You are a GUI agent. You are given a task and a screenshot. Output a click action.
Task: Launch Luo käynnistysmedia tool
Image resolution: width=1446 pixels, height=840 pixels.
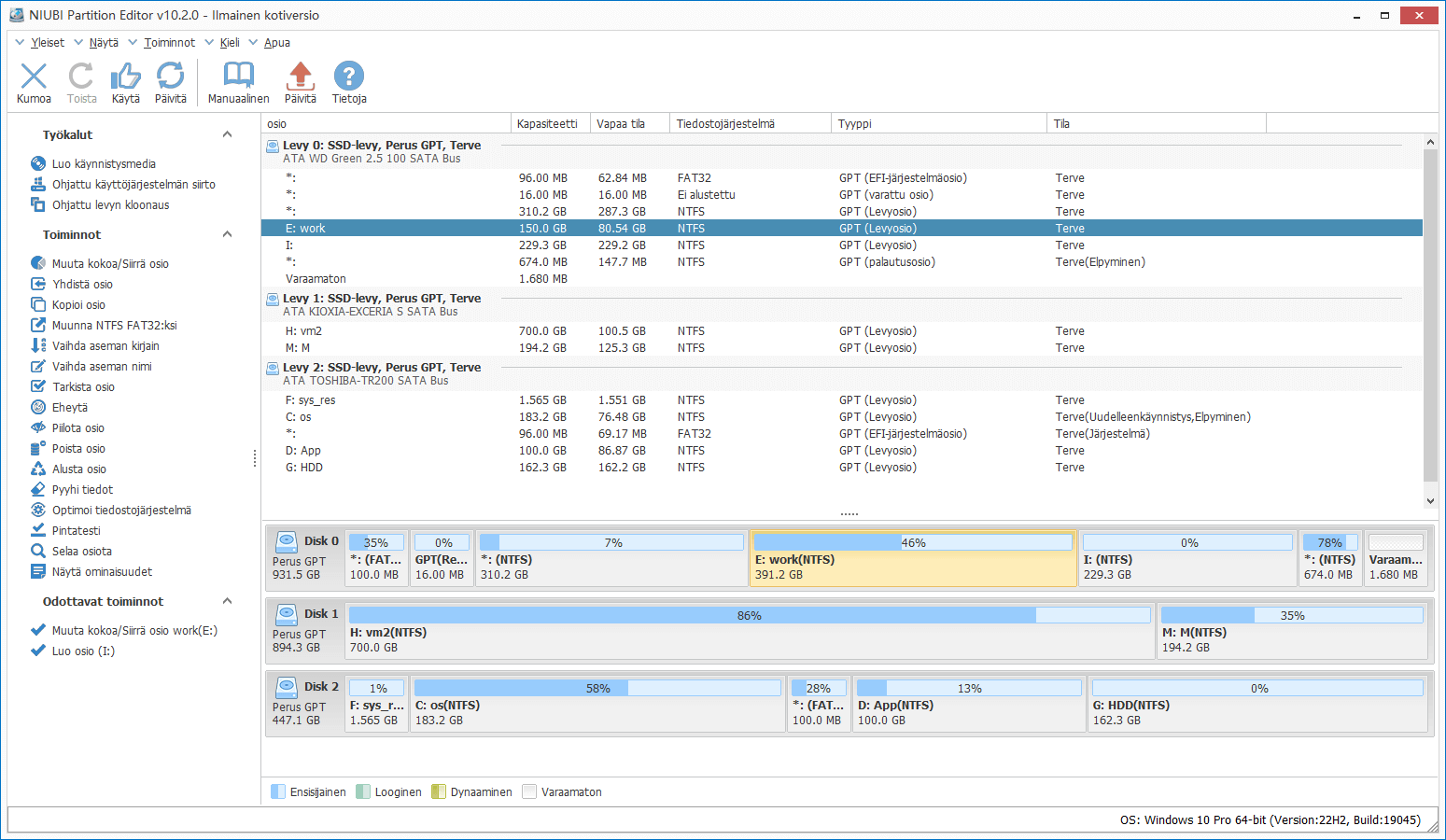[103, 164]
